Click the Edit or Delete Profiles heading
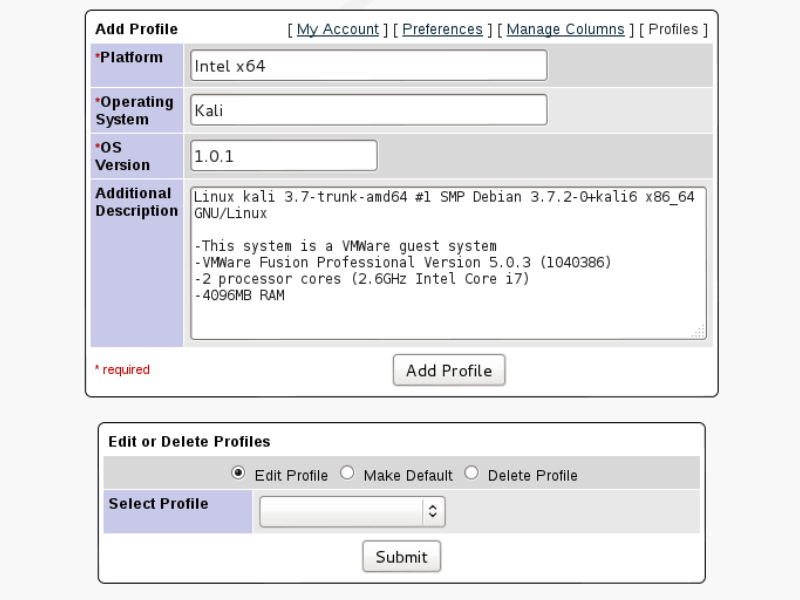Viewport: 800px width, 600px height. (x=189, y=441)
